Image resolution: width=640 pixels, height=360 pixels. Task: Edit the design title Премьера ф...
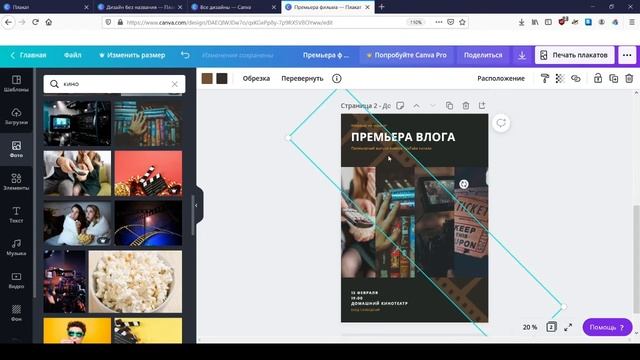tap(326, 55)
